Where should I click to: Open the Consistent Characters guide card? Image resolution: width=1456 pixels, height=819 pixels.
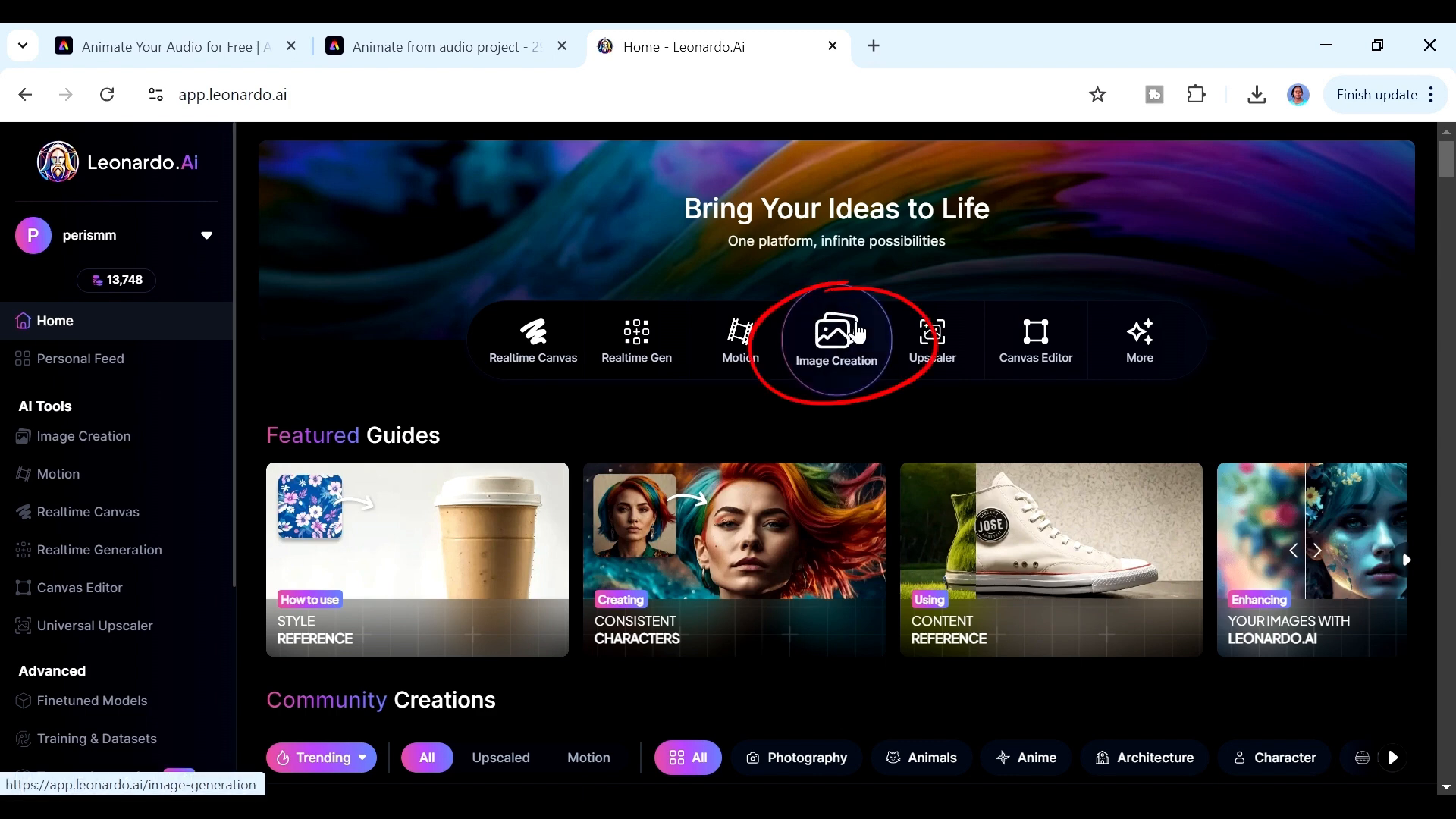[x=734, y=560]
